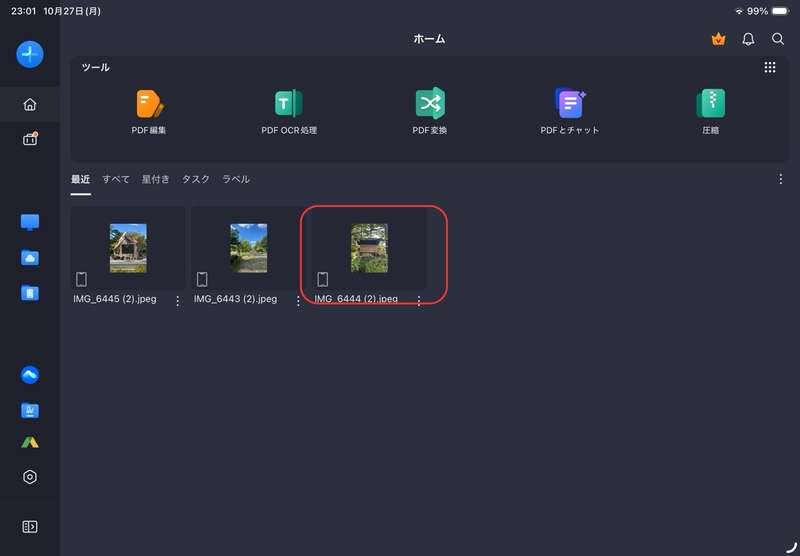This screenshot has width=800, height=556.
Task: Tap the device icon on IMG_6445 card
Action: [81, 279]
